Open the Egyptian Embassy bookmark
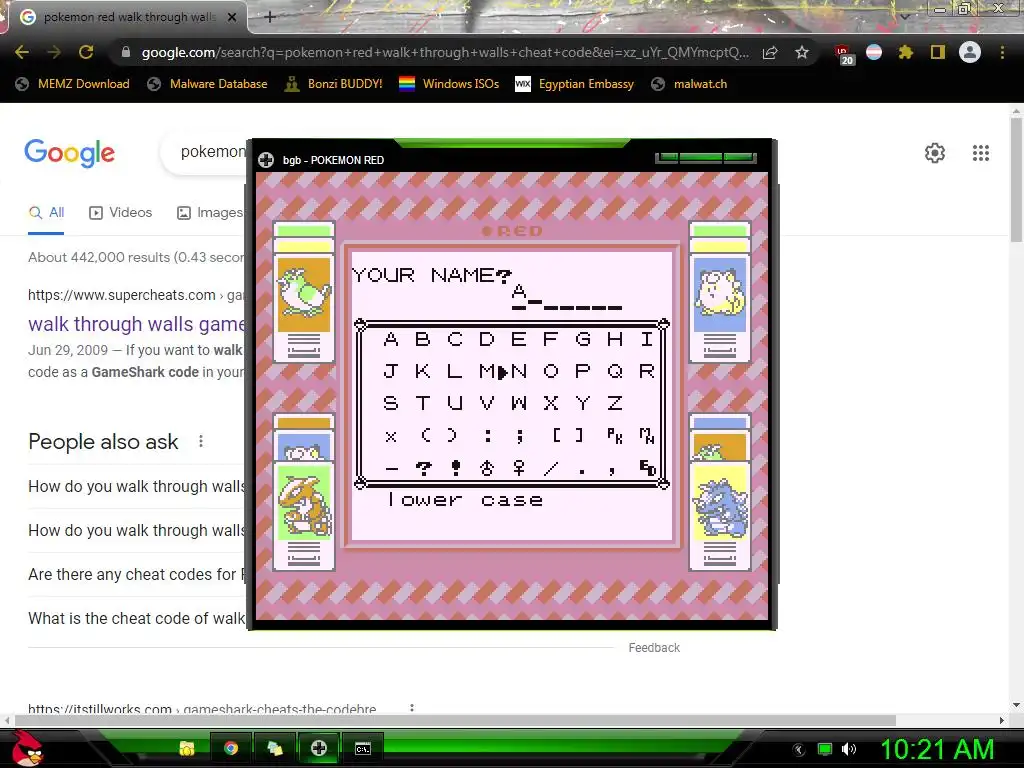Screen dimensions: 1024x768 575,84
